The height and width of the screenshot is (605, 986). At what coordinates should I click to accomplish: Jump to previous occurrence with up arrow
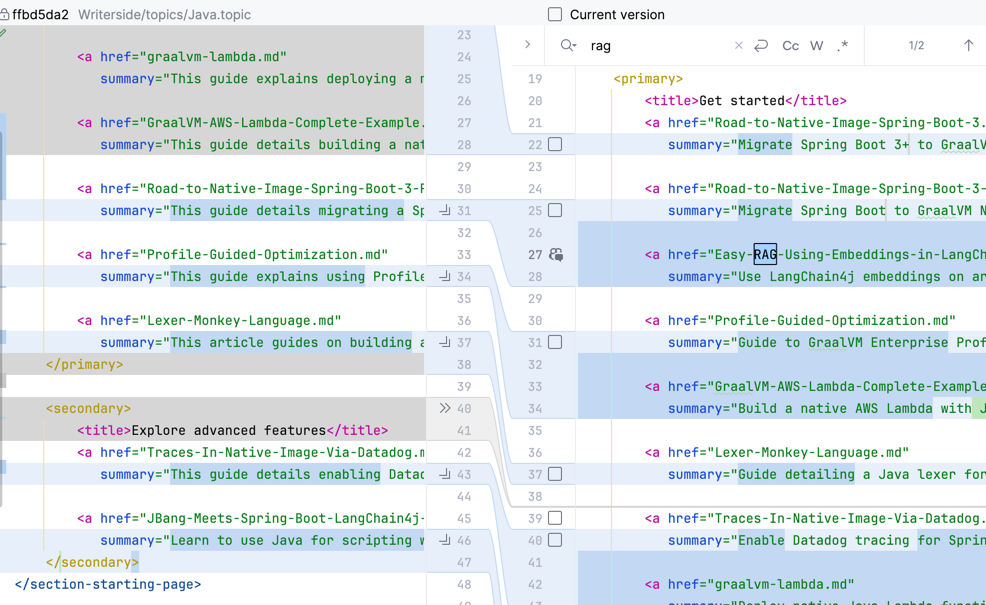coord(968,45)
